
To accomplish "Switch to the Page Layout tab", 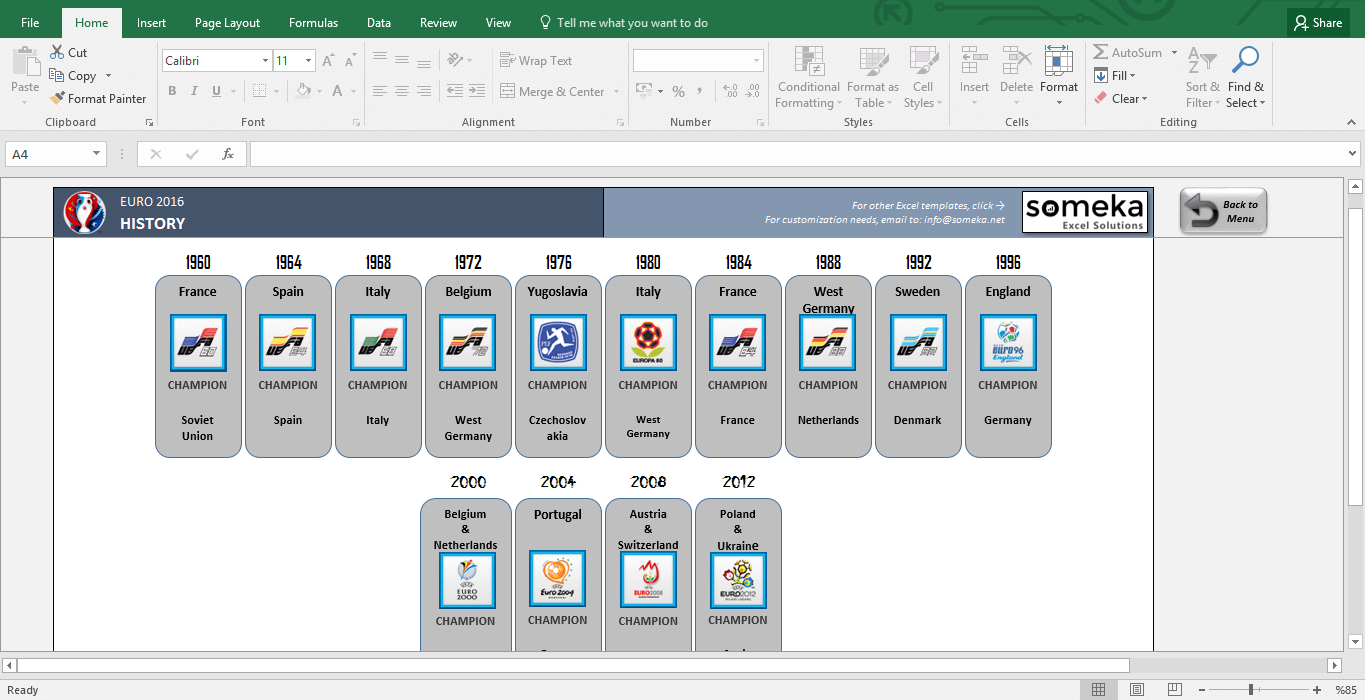I will coord(227,23).
